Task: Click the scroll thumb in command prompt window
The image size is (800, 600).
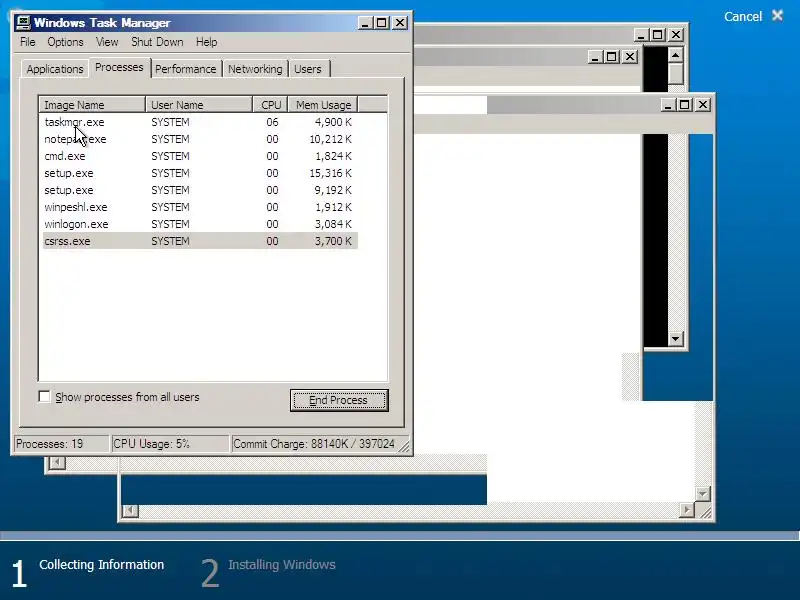Action: [x=676, y=73]
